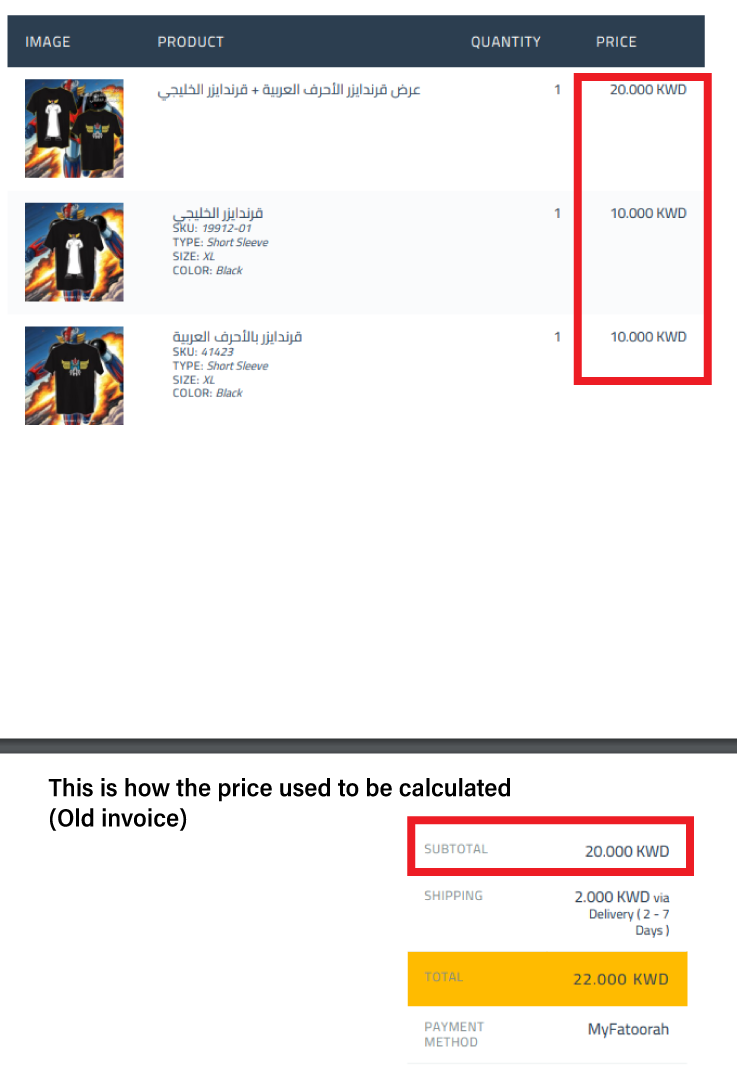Click the product title above SKU 19912-01

[218, 213]
